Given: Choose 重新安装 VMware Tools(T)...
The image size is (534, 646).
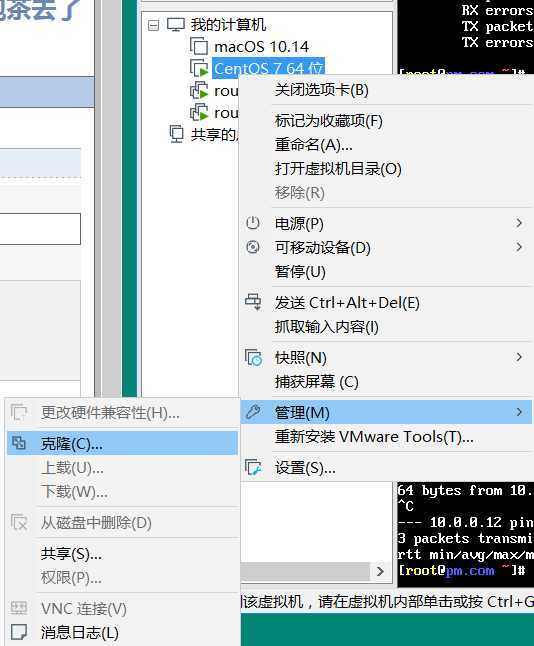Looking at the screenshot, I should [x=374, y=436].
